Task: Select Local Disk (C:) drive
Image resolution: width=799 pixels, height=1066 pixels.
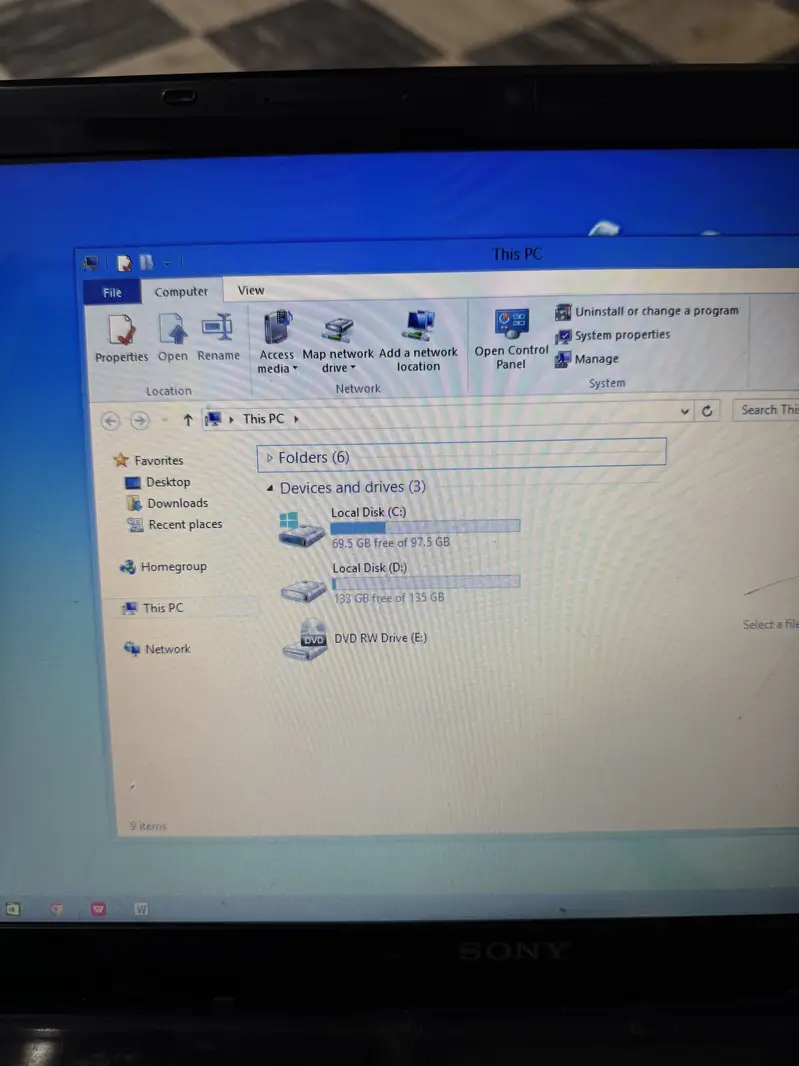Action: tap(399, 527)
